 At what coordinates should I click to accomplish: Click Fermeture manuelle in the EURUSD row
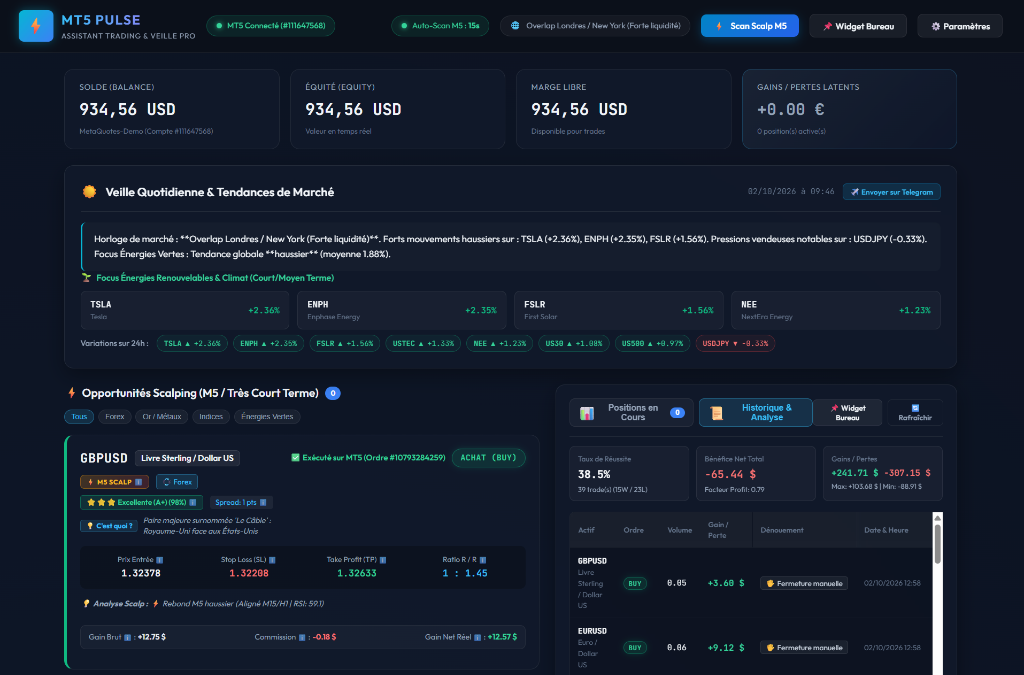pos(804,648)
